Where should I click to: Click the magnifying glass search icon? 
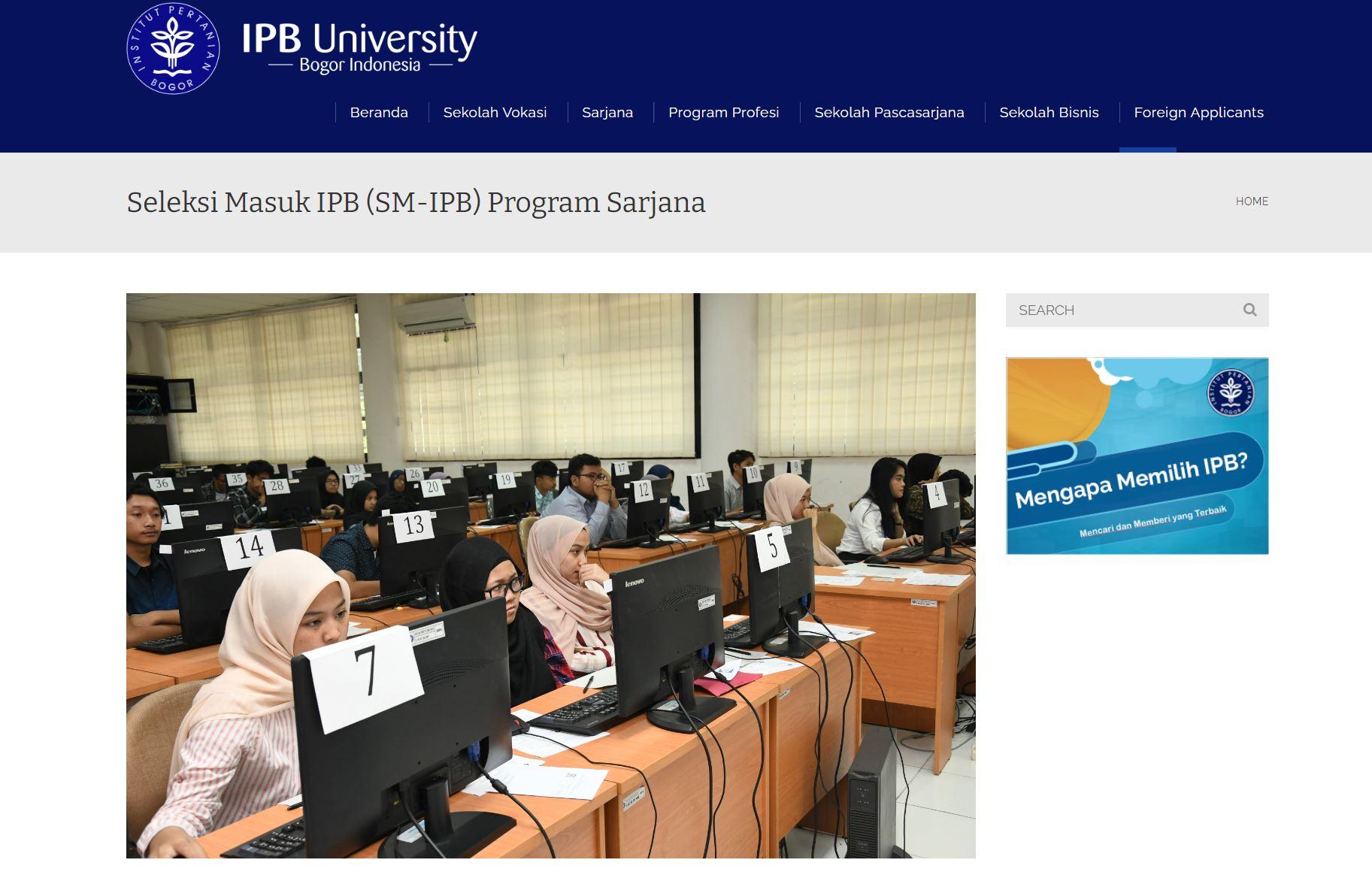coord(1249,310)
